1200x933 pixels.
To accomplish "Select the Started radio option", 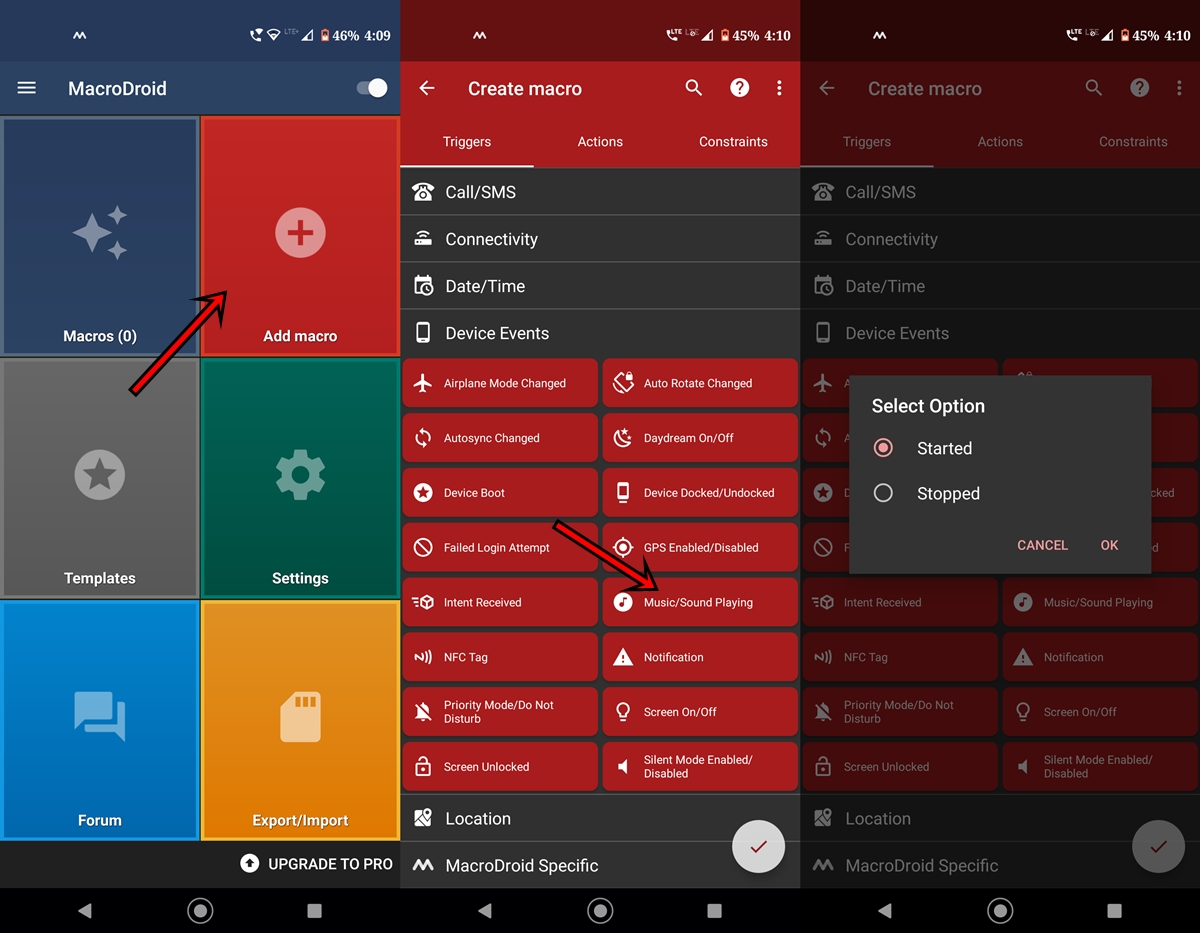I will point(883,448).
